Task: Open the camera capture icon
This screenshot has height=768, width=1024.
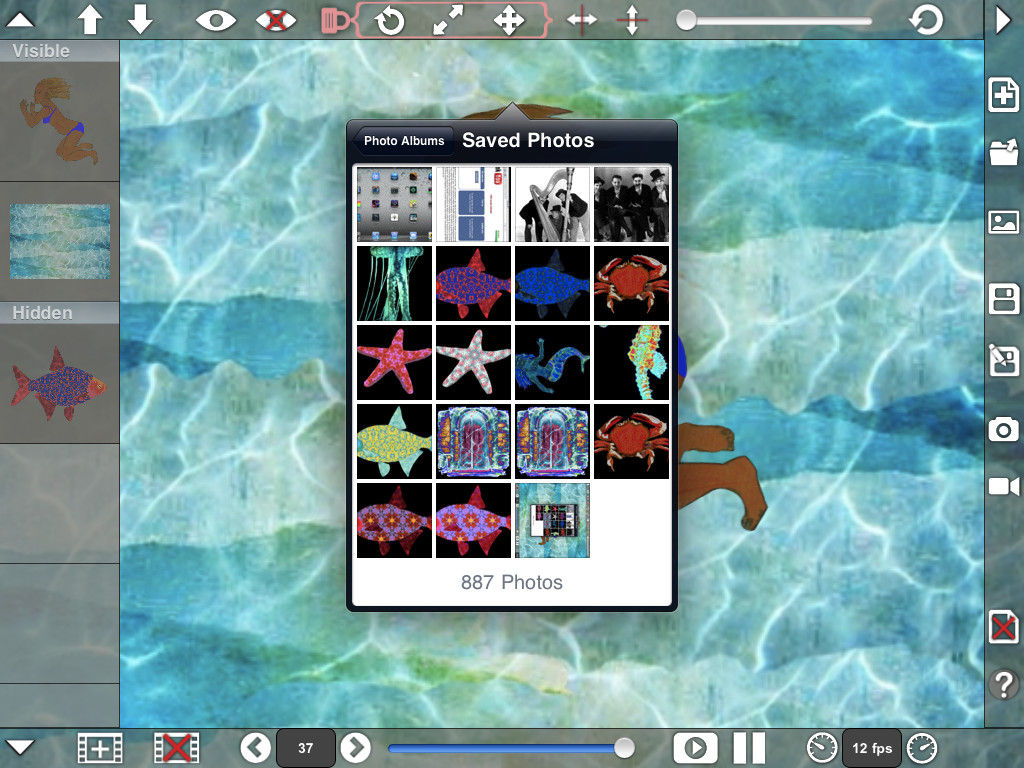Action: pyautogui.click(x=1003, y=430)
